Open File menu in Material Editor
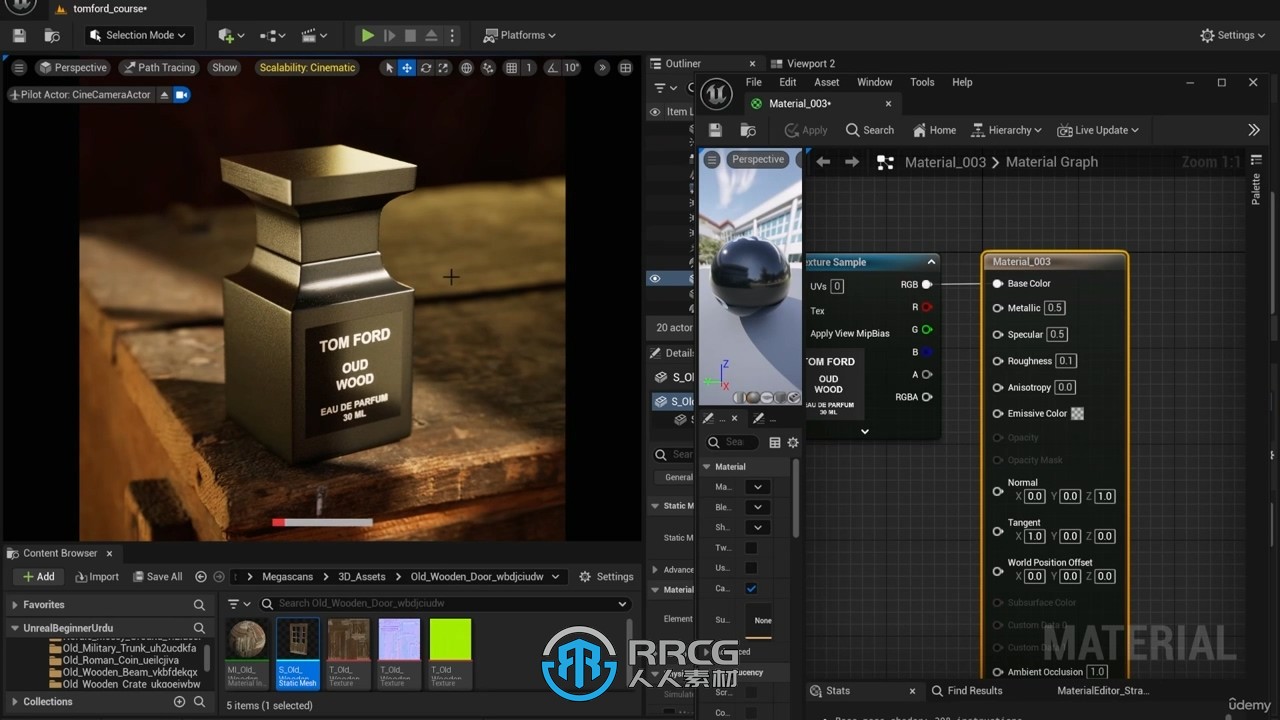 click(x=754, y=82)
